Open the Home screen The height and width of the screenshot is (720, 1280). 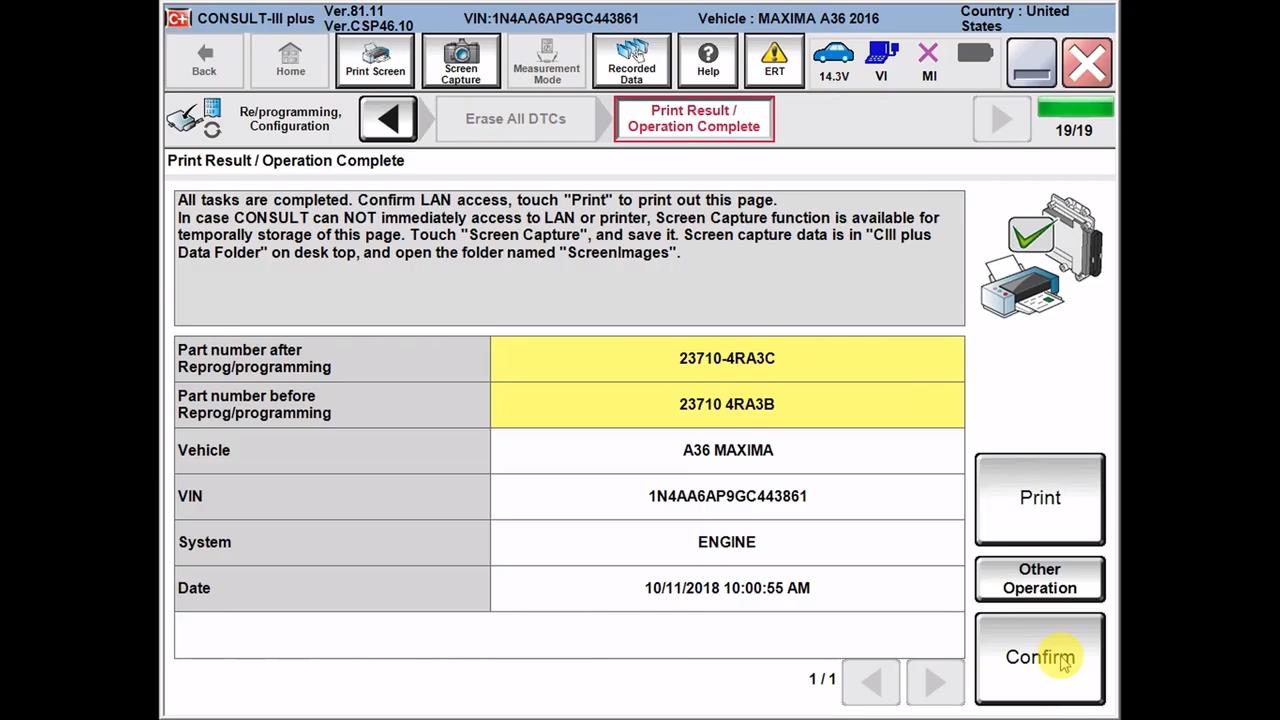coord(290,61)
